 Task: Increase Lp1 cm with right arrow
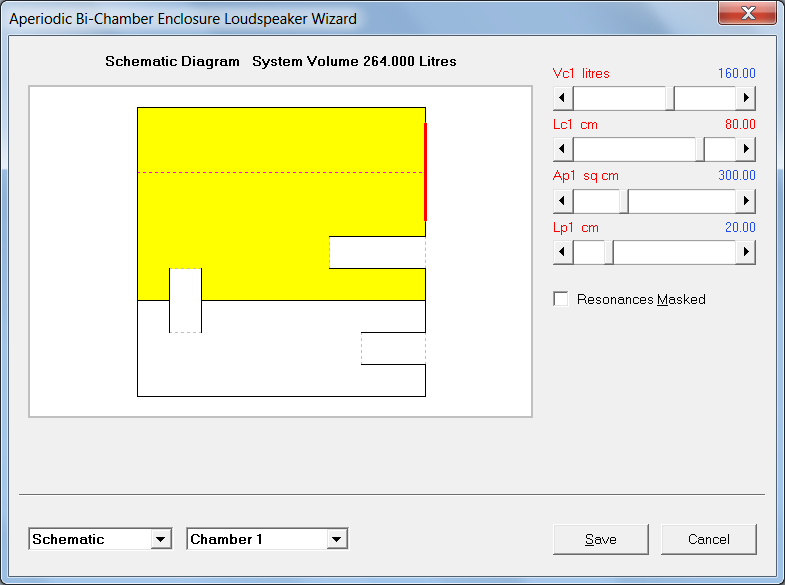(x=745, y=252)
